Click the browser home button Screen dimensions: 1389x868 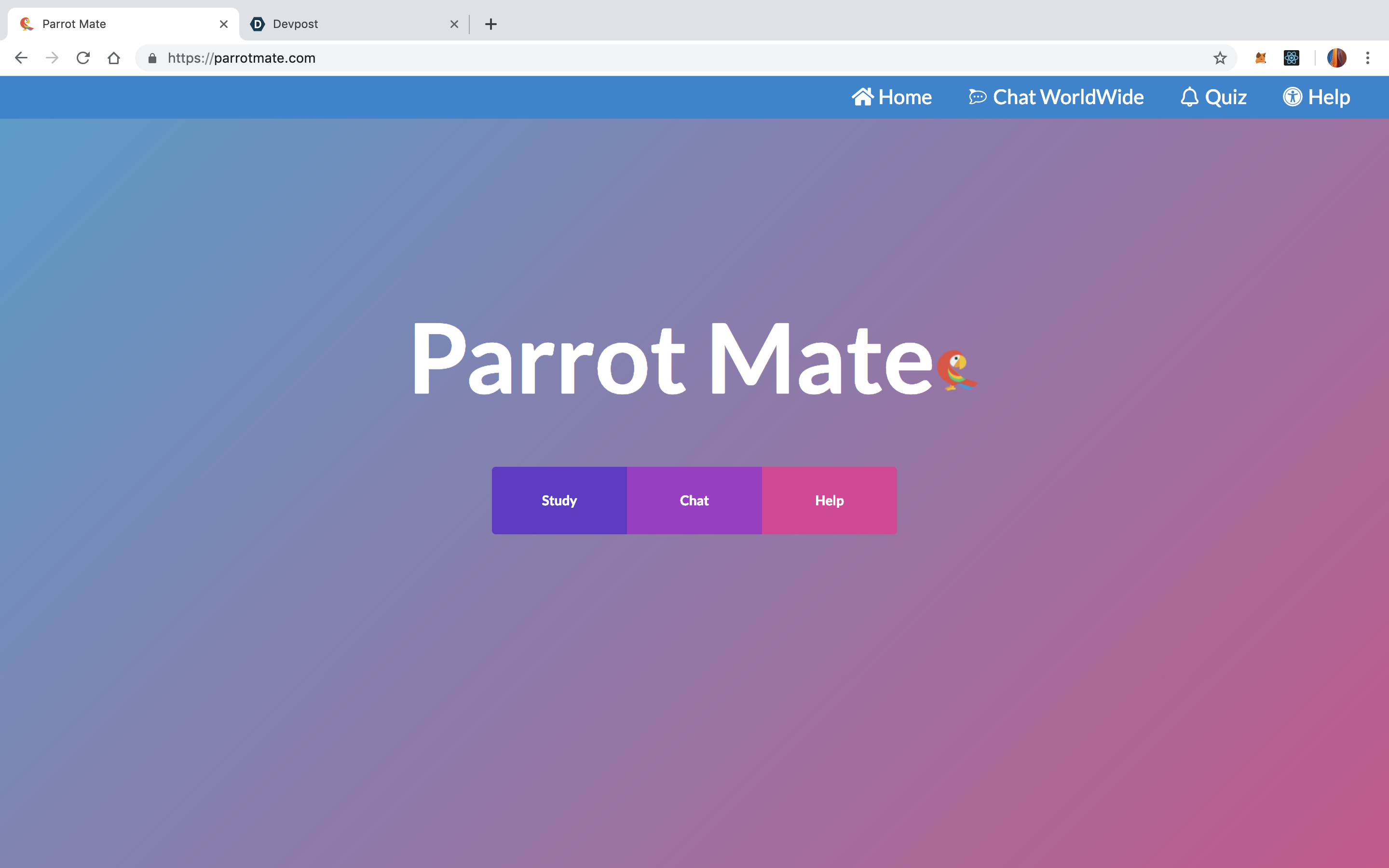(114, 58)
